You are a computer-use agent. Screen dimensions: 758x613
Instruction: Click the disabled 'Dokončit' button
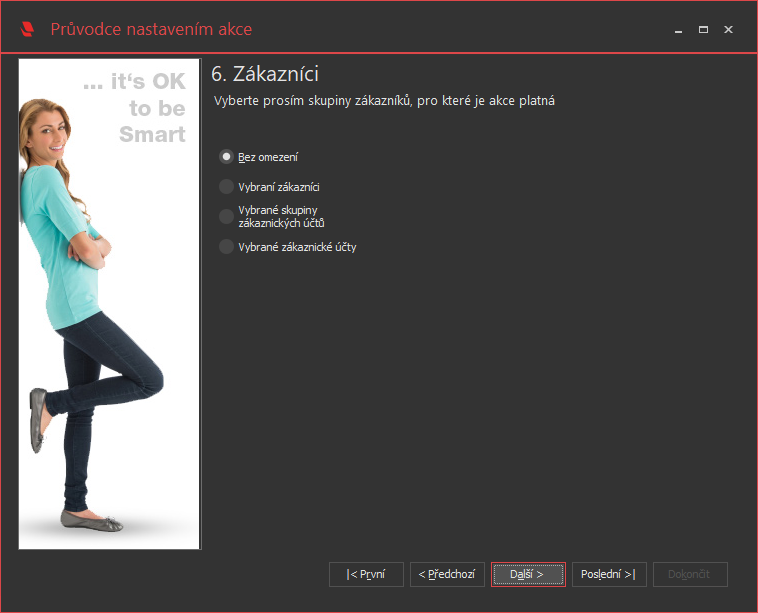(690, 574)
